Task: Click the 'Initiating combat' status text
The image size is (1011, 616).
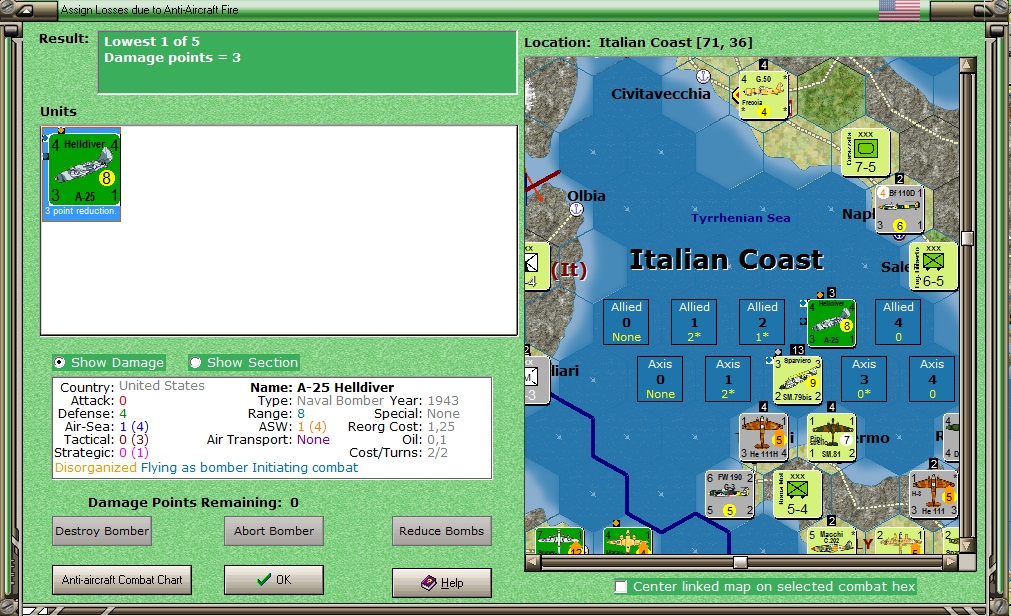Action: point(305,468)
